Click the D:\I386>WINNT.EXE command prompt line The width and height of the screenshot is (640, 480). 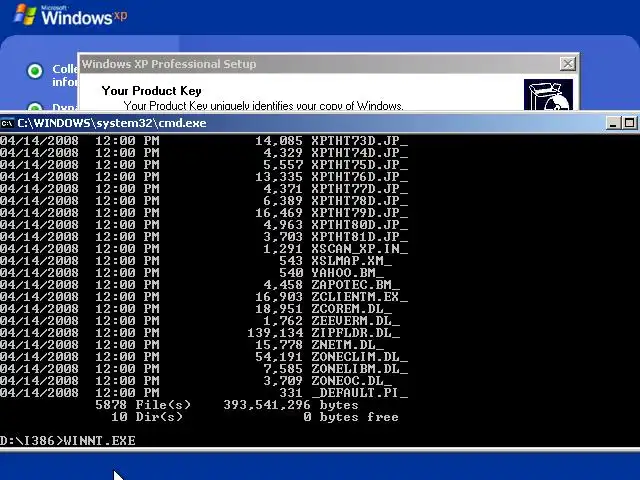click(x=68, y=441)
